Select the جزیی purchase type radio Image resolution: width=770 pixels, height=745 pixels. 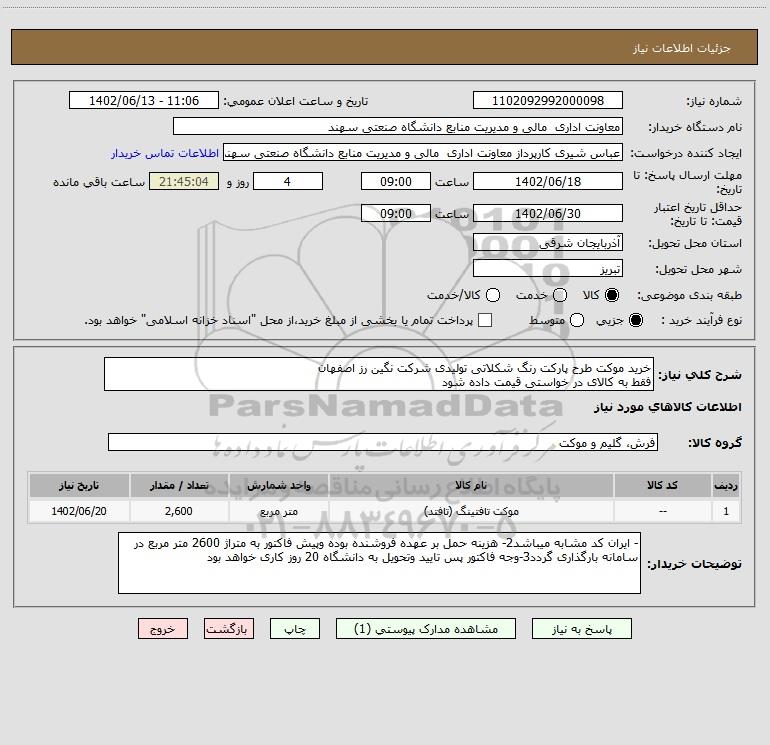tap(636, 320)
